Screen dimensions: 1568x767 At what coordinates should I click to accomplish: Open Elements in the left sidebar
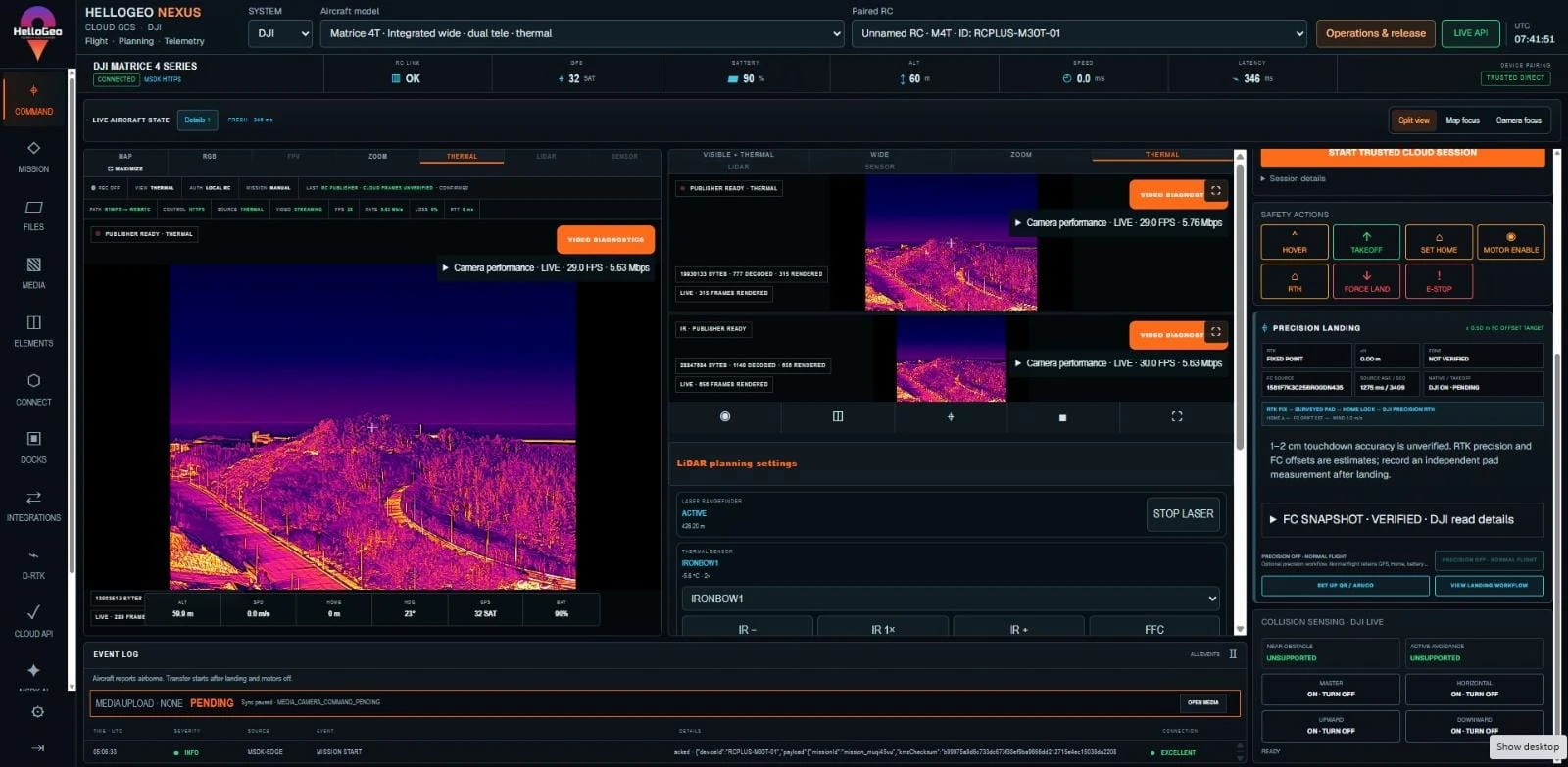(33, 331)
